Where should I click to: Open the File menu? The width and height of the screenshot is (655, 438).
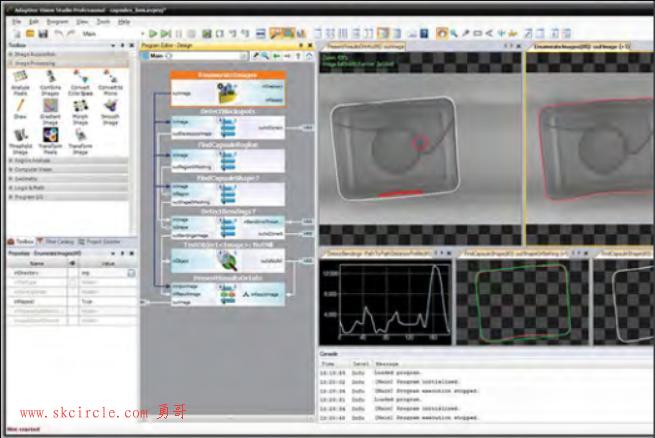tap(17, 21)
